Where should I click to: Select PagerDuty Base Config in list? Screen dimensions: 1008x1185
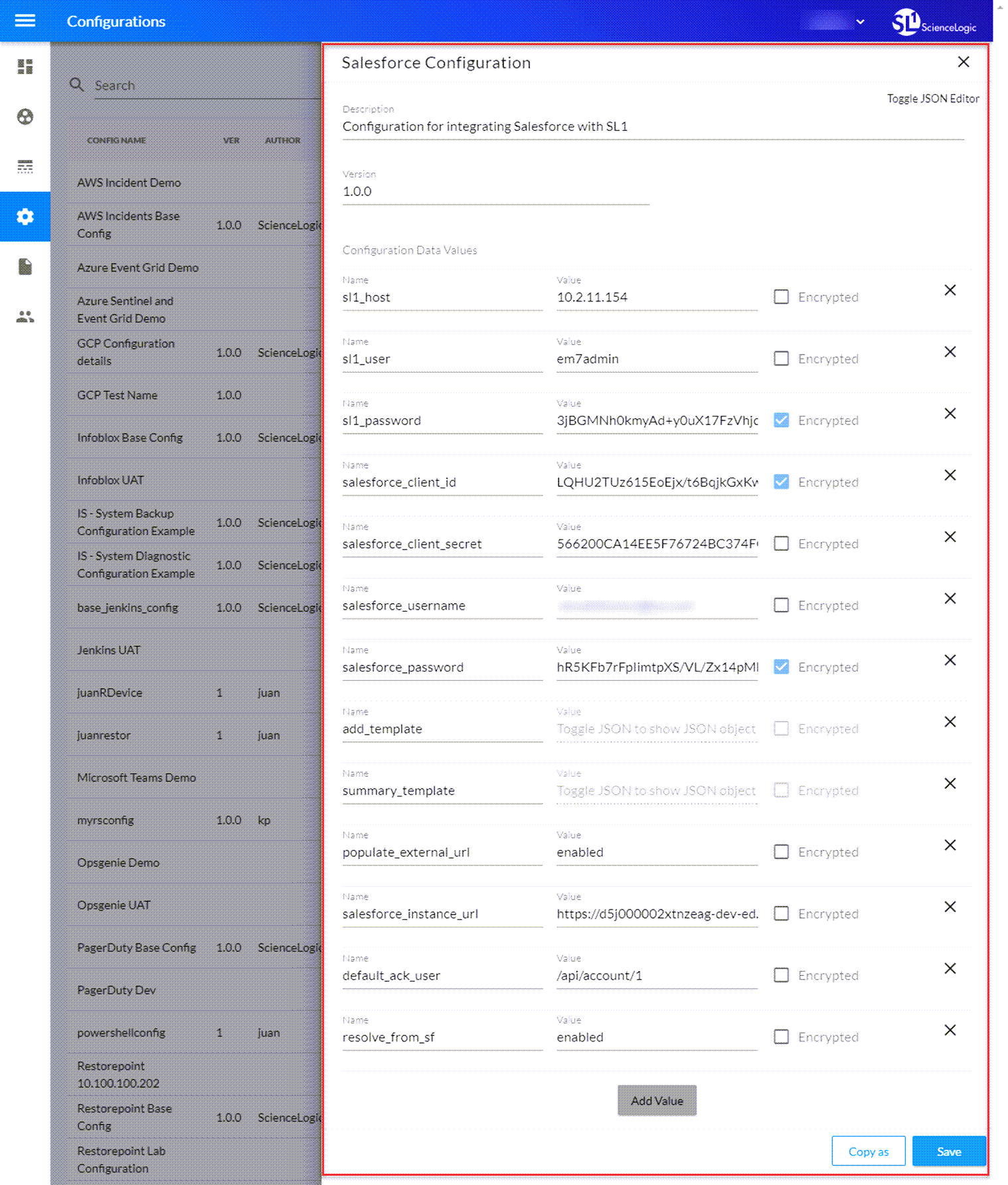click(x=136, y=948)
